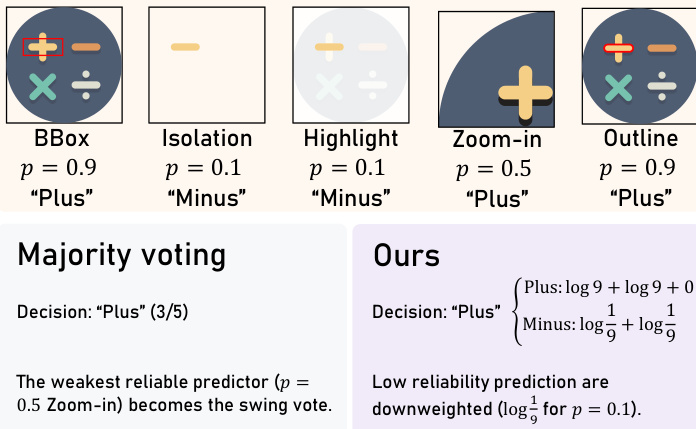The height and width of the screenshot is (429, 696).
Task: Click the orange minus icon in Outline image
Action: 661,47
